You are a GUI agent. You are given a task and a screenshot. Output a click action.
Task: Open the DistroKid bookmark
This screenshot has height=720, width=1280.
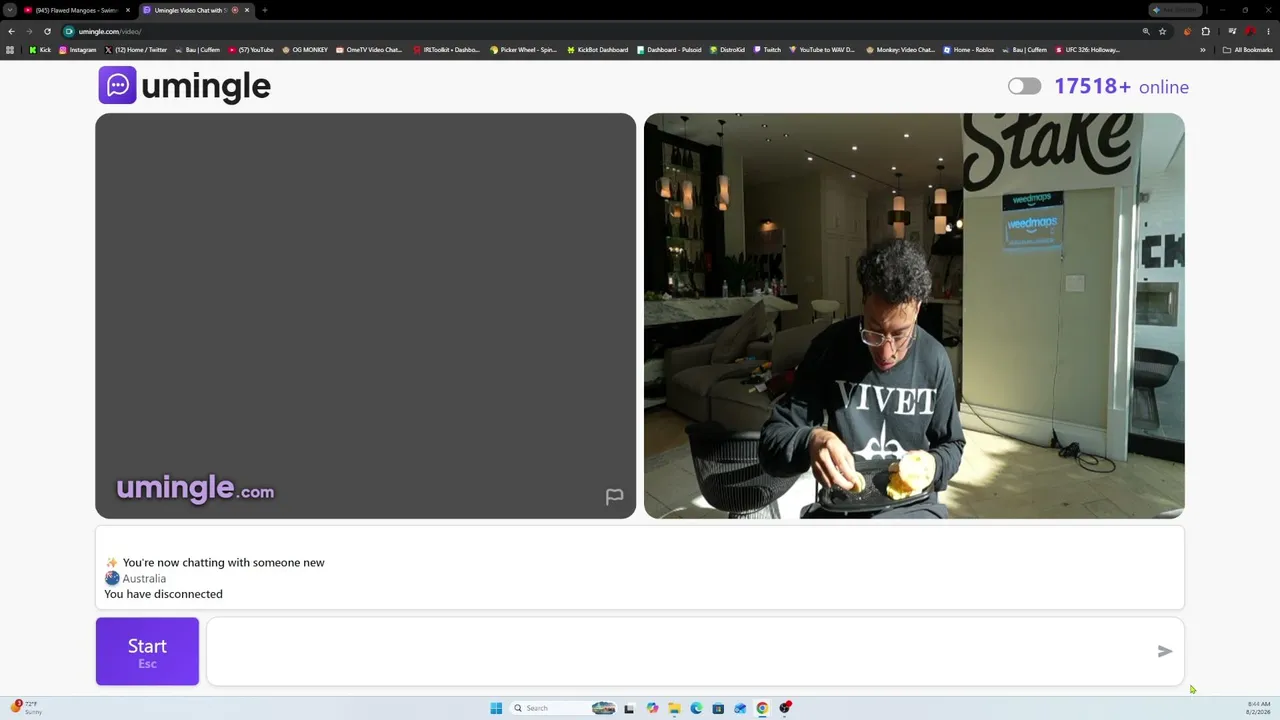[728, 50]
